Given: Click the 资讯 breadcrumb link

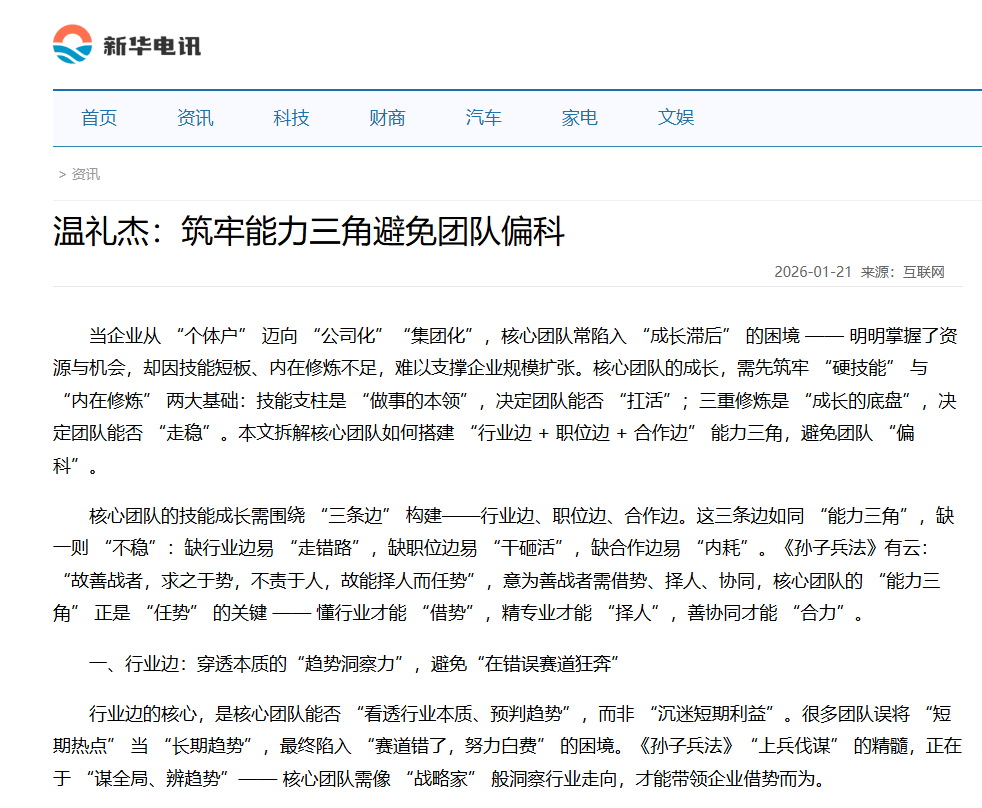Looking at the screenshot, I should [x=85, y=175].
